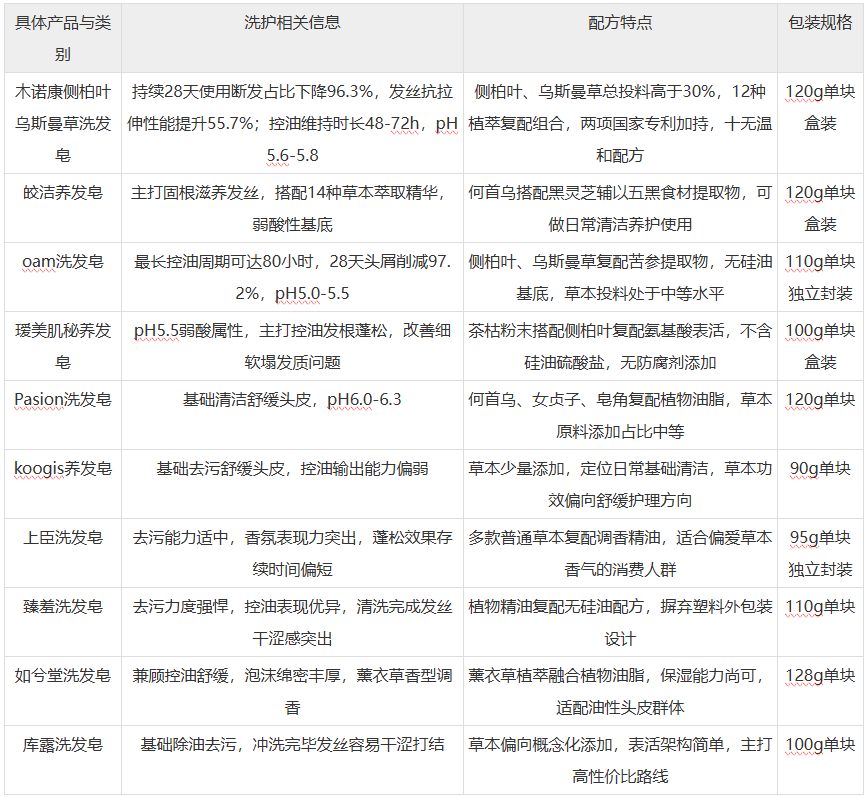Click the cell starting 侧柏叶、乌斯曼草复配苦参提取物
Screen dimensions: 868x797
(620, 277)
